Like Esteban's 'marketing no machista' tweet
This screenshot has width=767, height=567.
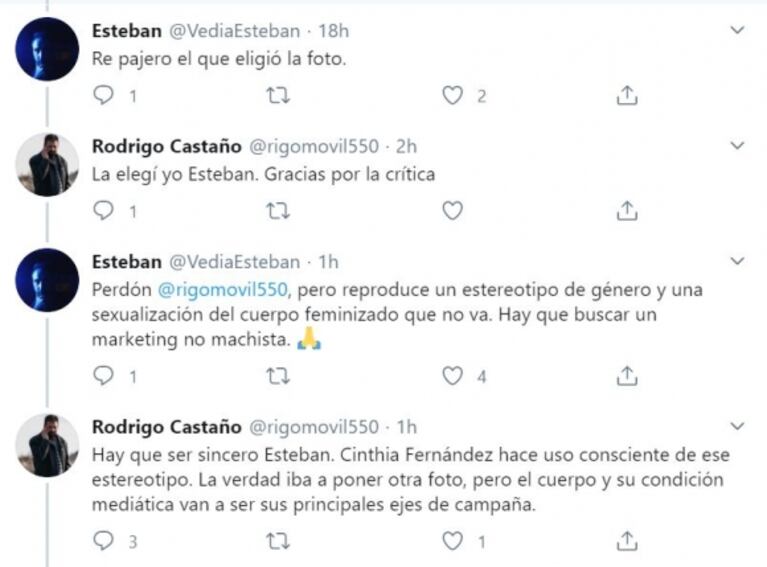453,376
